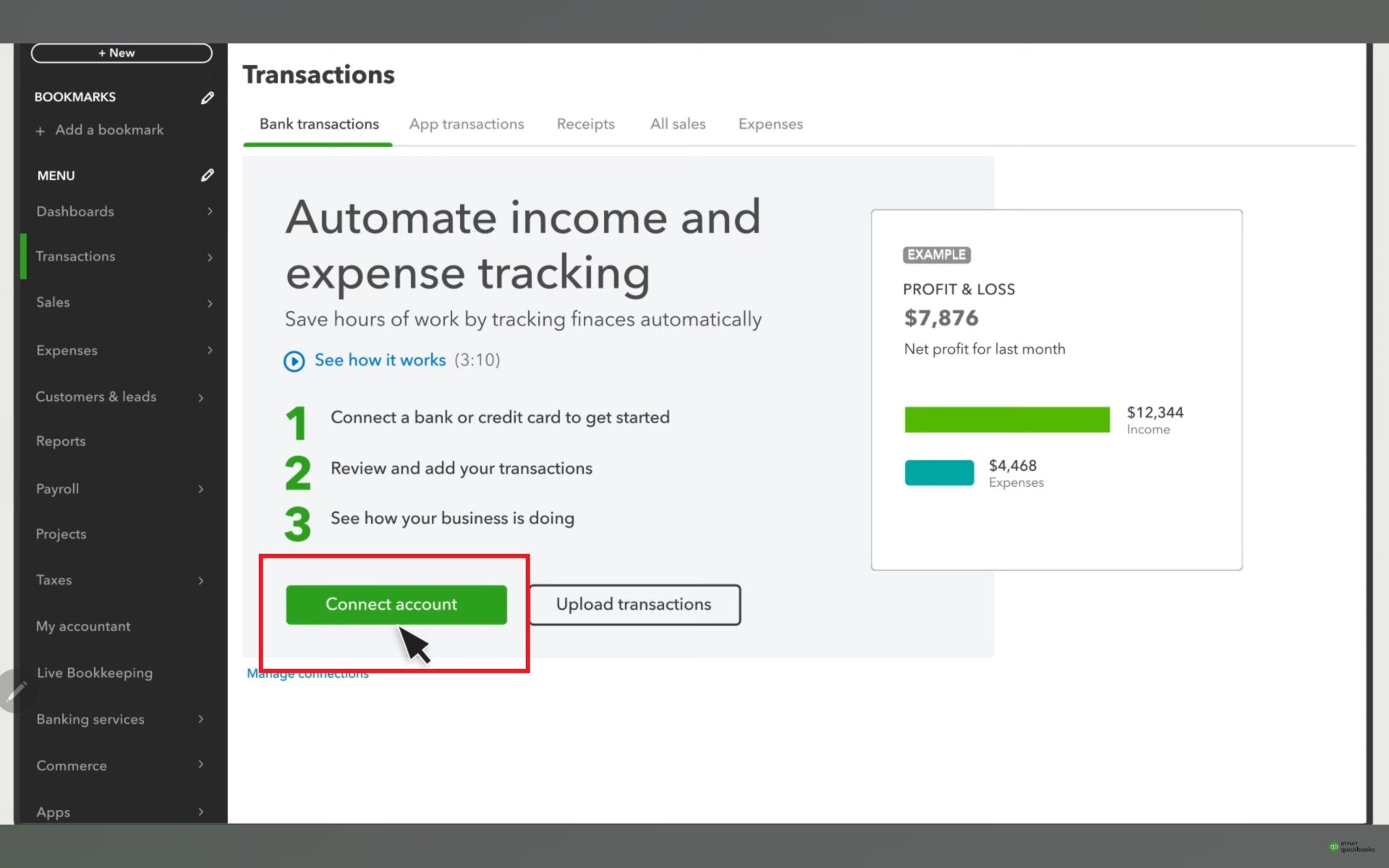Select the All sales tab
Image resolution: width=1389 pixels, height=868 pixels.
[677, 124]
